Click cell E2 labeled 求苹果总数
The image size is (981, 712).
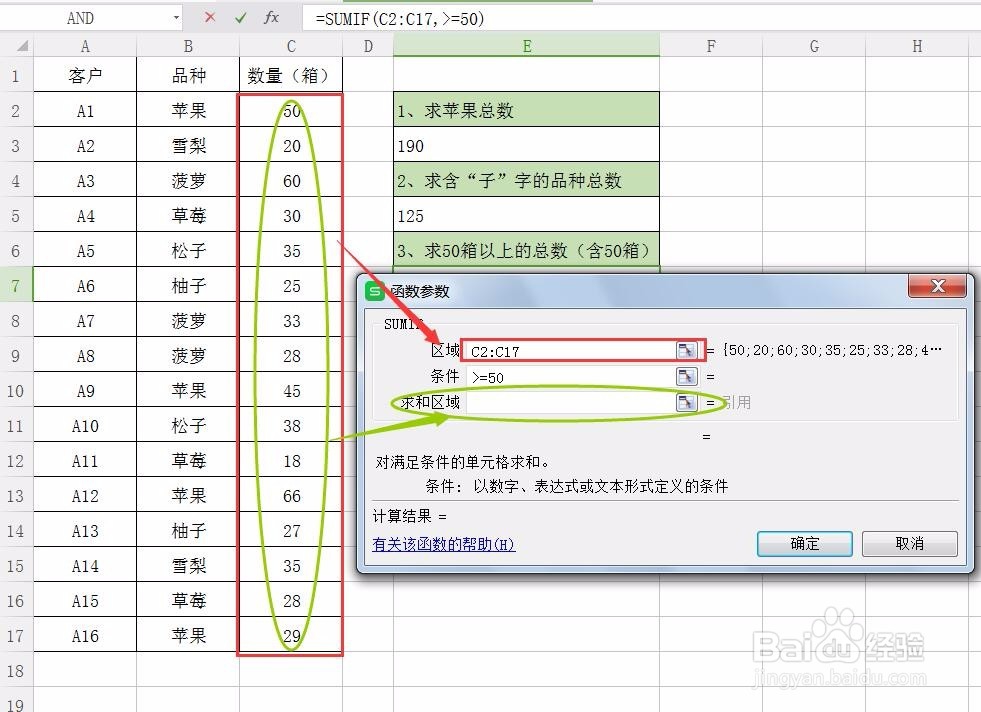(x=527, y=110)
